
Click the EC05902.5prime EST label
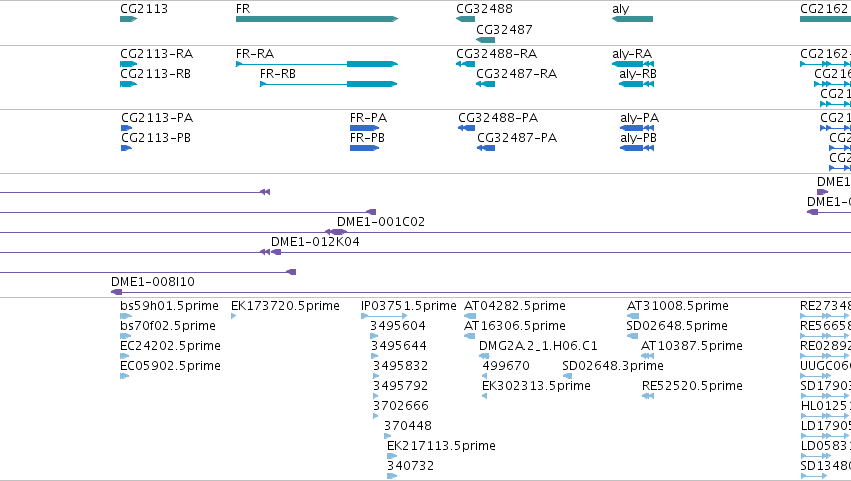[x=170, y=366]
